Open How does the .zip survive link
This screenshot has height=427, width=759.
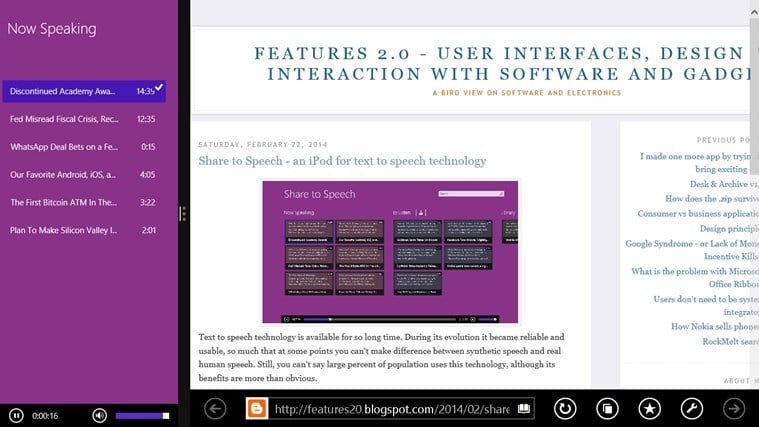[x=712, y=198]
